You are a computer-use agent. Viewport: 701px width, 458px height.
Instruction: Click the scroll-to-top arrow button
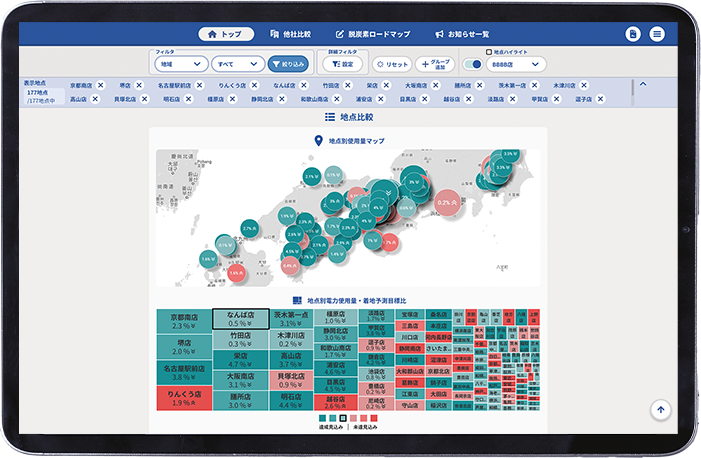pos(660,409)
